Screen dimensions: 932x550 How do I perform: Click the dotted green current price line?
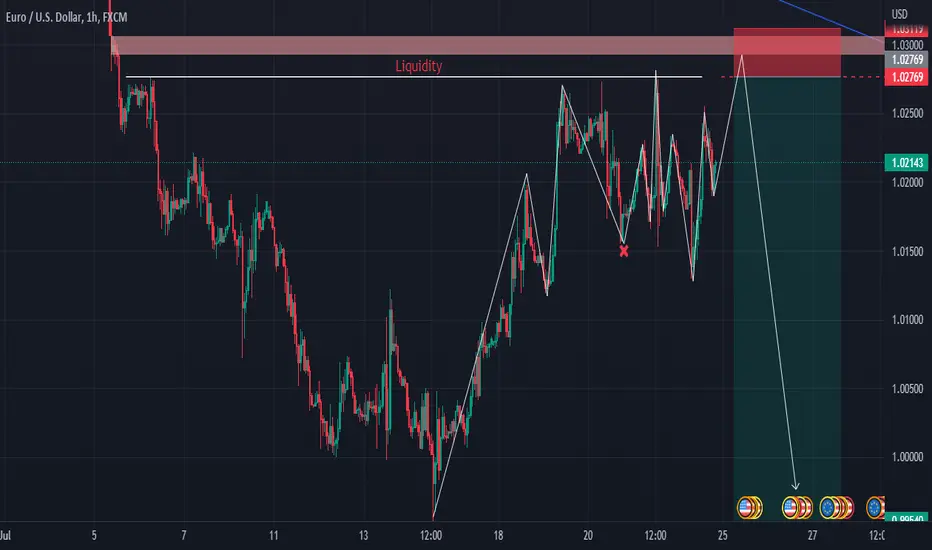coord(442,162)
